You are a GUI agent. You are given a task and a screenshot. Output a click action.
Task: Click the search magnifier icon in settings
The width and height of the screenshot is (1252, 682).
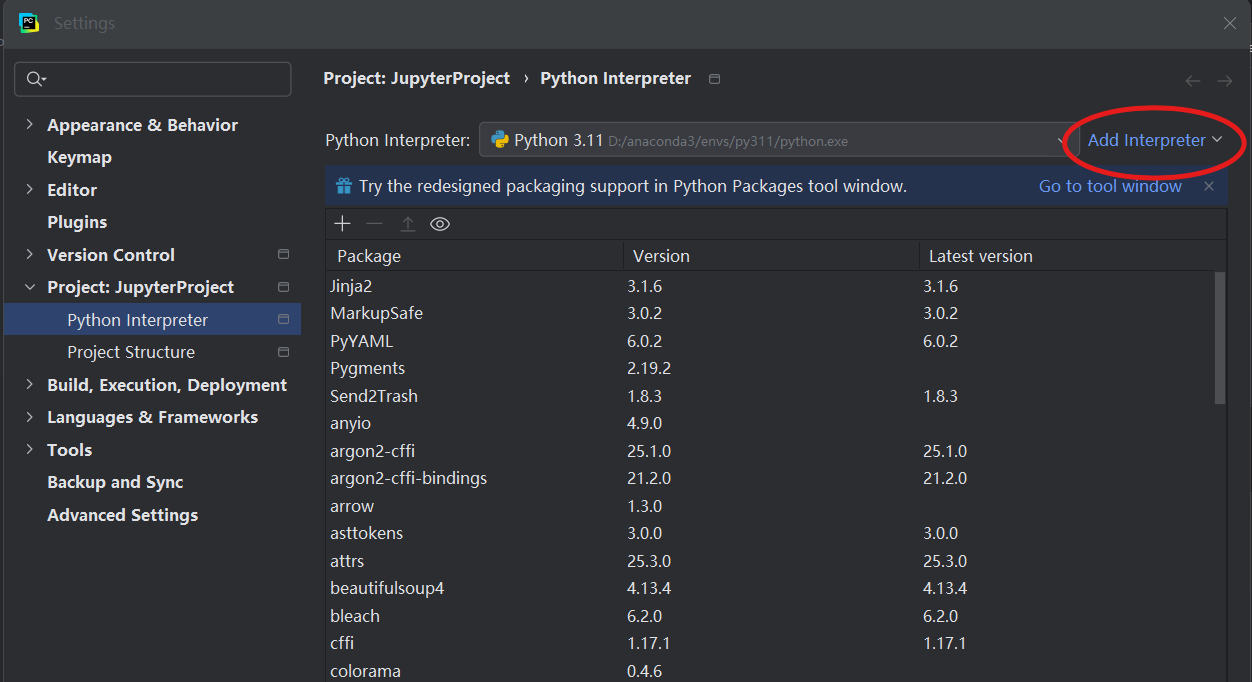pyautogui.click(x=36, y=79)
